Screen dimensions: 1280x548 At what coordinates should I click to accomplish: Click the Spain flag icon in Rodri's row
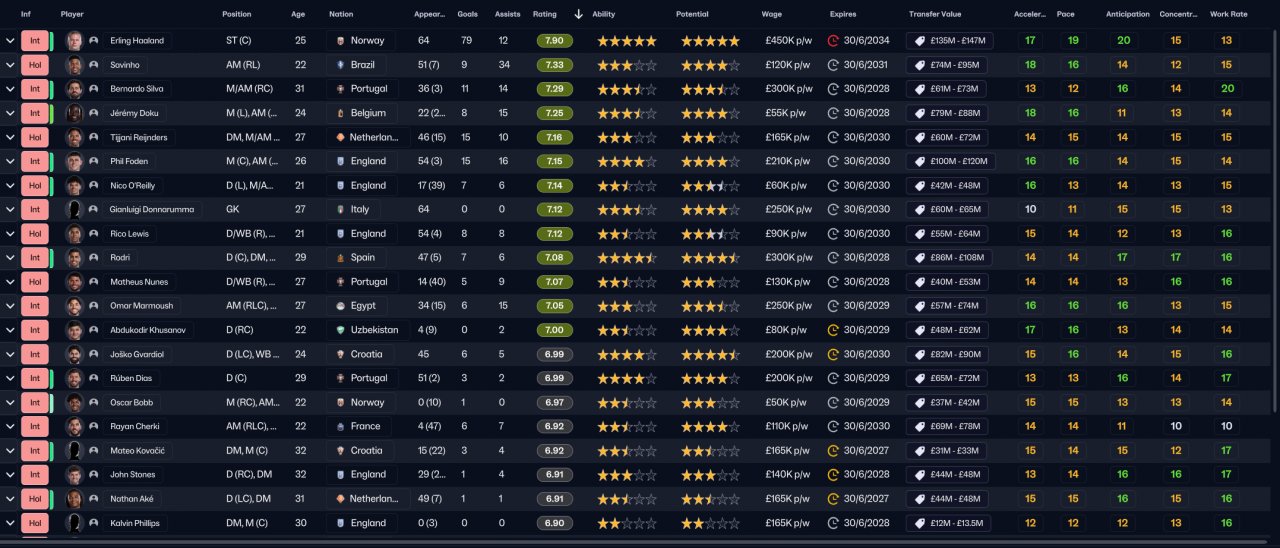coord(339,258)
